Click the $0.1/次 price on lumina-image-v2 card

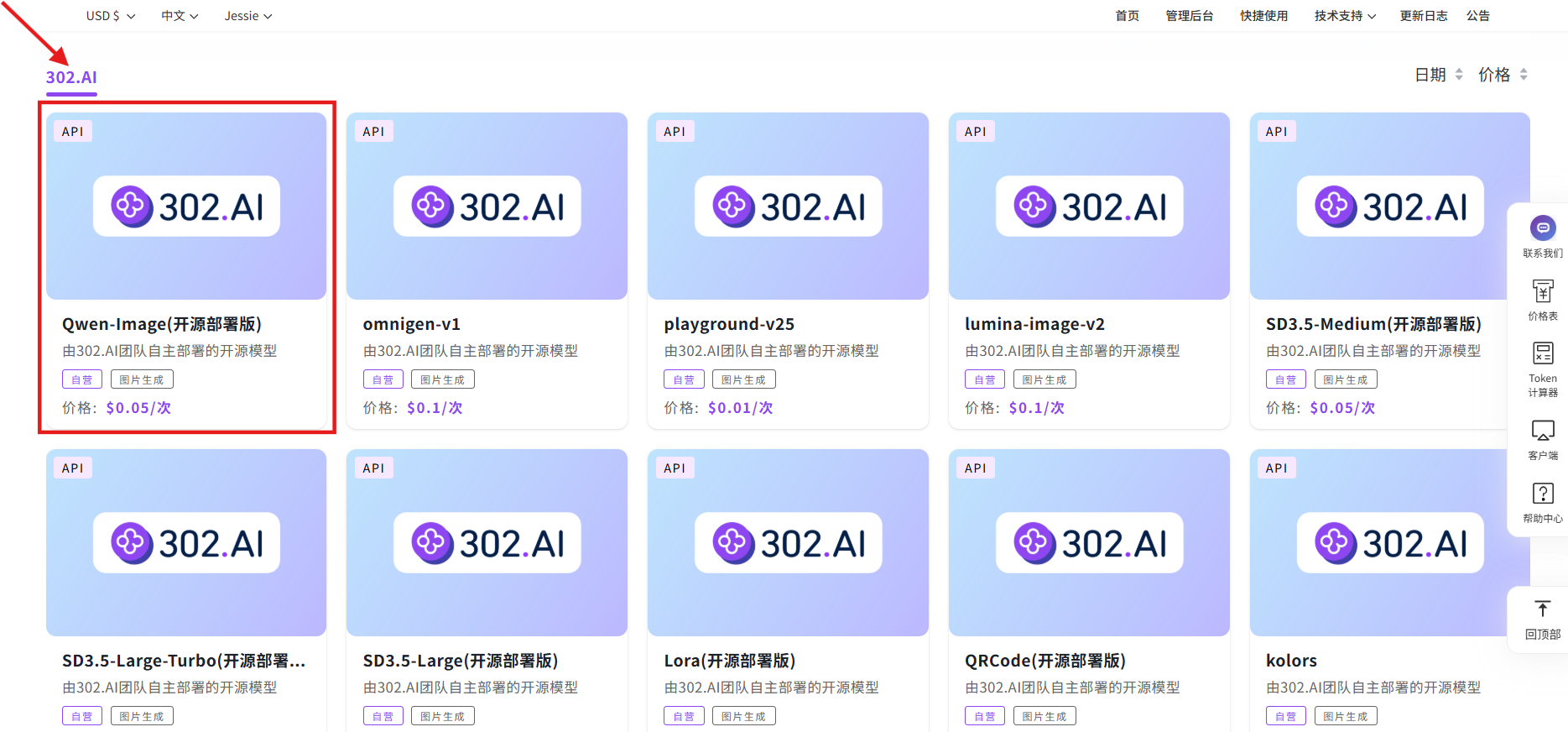point(1036,408)
